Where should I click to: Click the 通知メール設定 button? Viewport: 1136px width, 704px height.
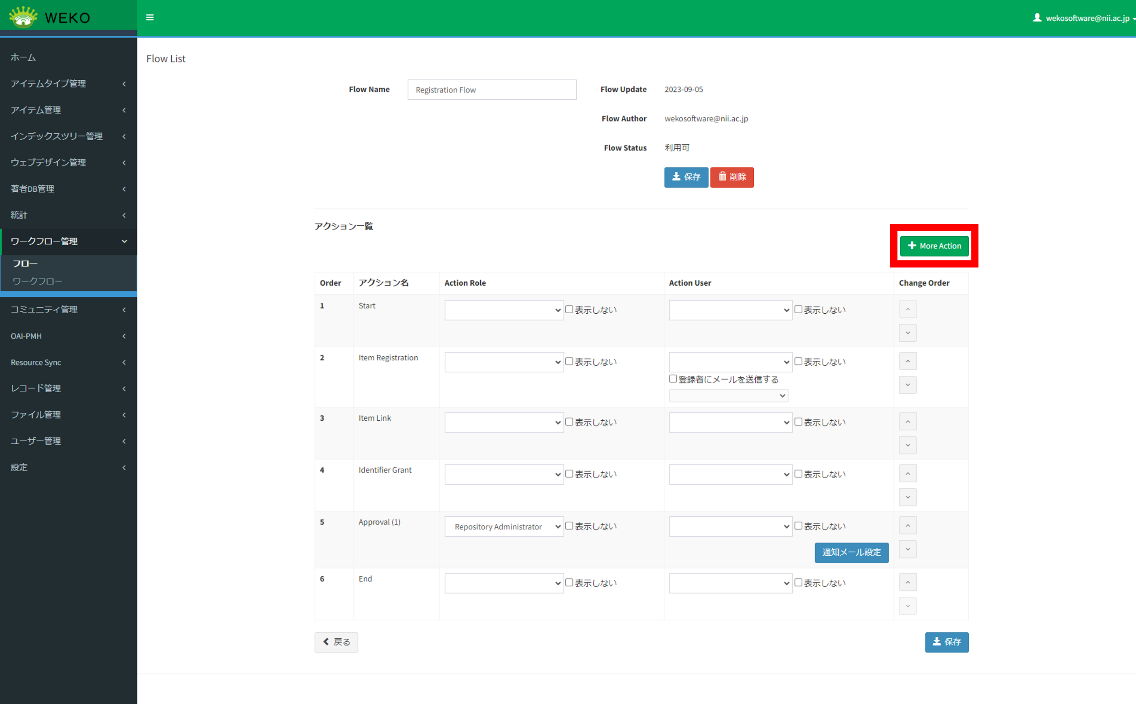coord(851,552)
